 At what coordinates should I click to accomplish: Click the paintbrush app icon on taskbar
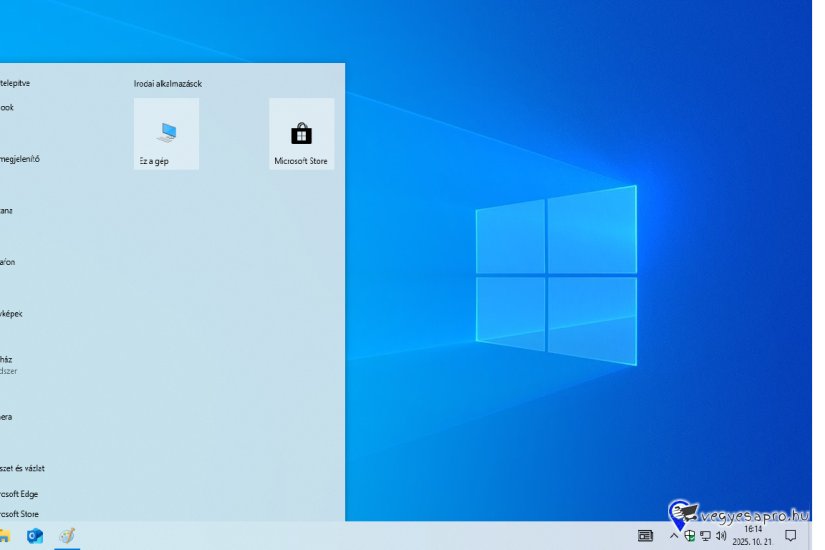(x=67, y=536)
